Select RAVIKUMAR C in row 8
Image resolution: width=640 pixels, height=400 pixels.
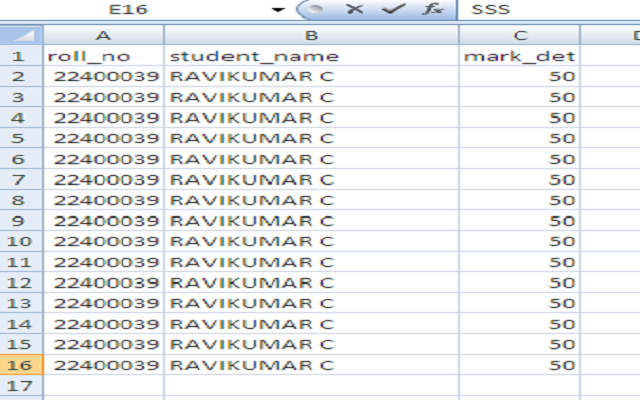click(x=311, y=200)
